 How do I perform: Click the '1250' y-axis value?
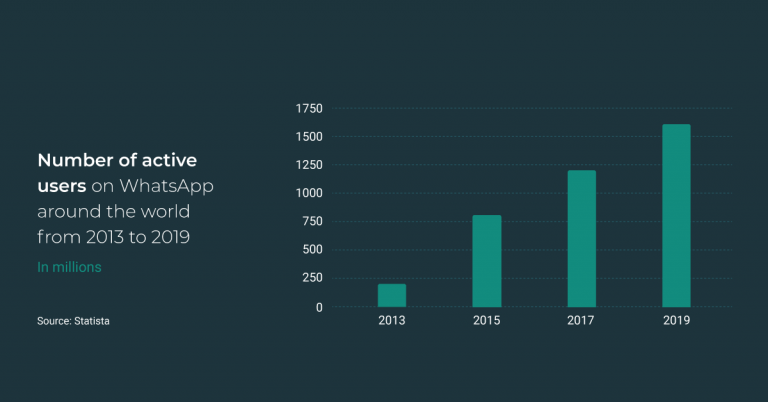(x=309, y=165)
